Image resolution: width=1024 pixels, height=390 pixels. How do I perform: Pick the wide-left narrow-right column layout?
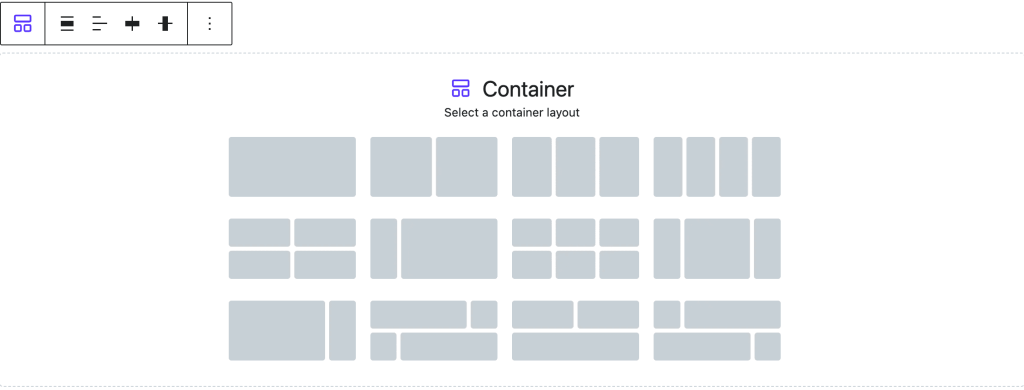click(292, 331)
